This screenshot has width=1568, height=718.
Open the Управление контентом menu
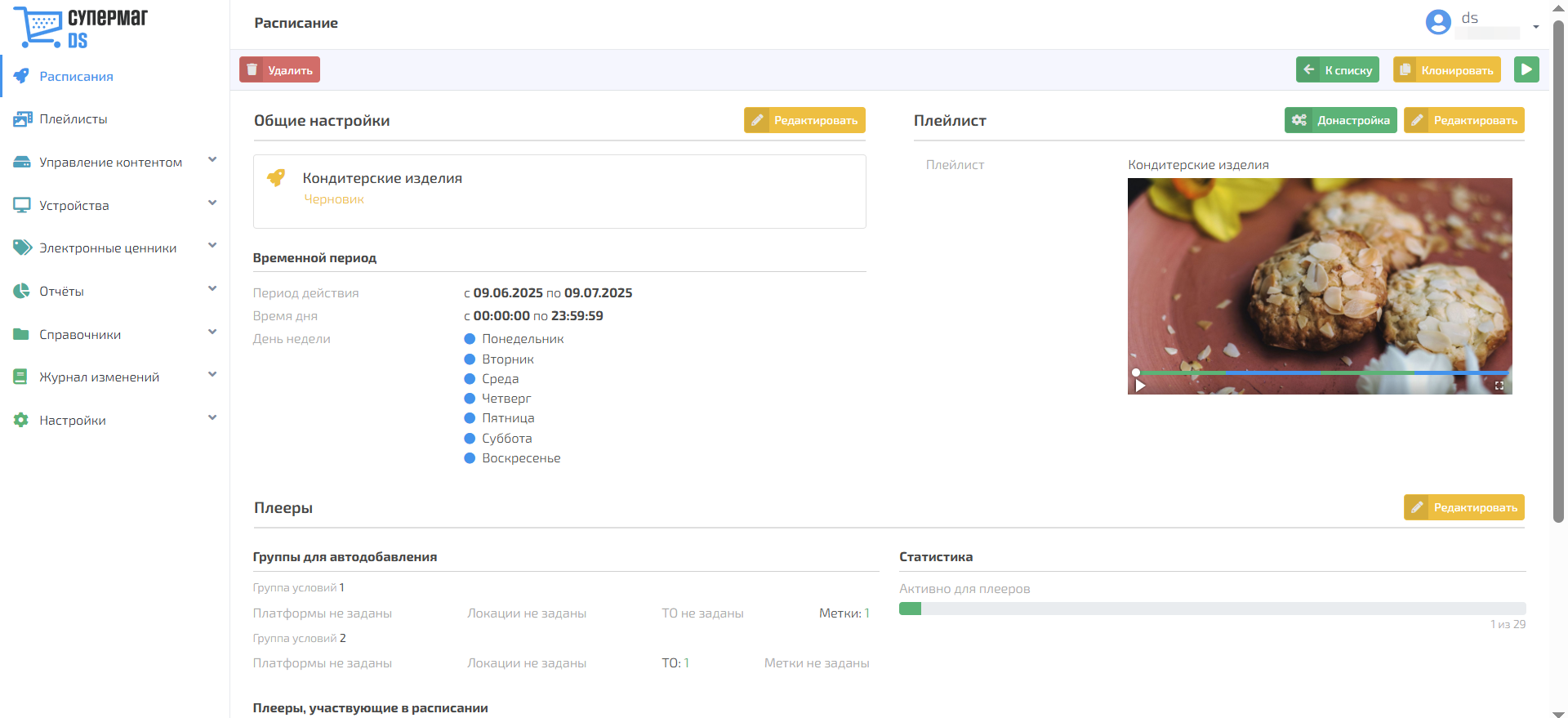point(111,163)
